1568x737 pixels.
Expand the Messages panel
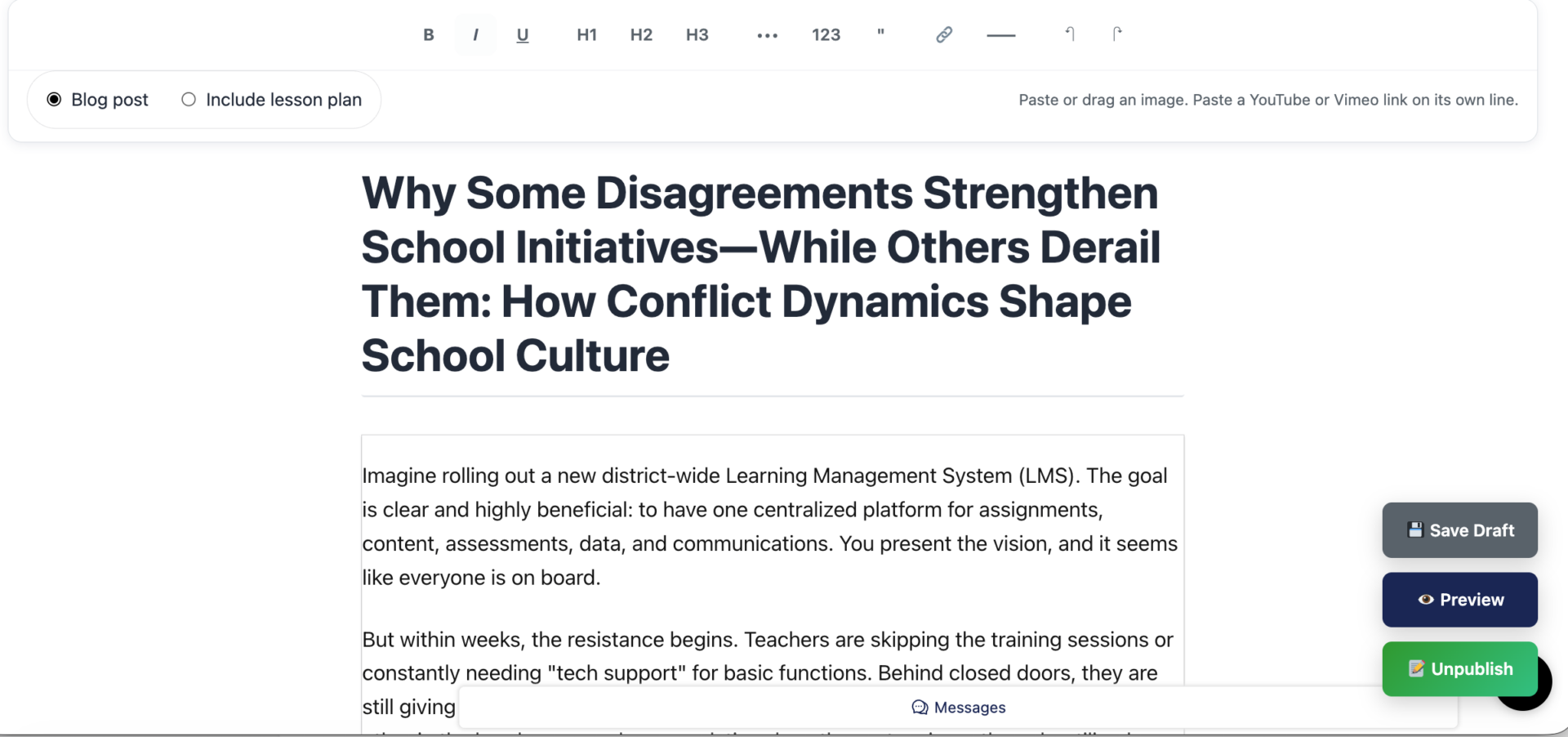958,708
